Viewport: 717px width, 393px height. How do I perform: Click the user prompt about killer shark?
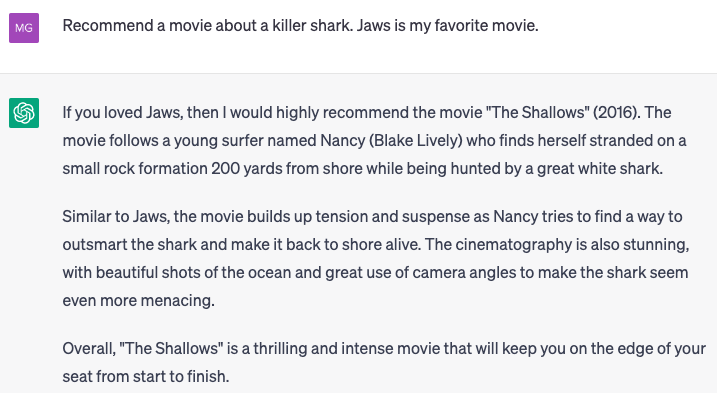pyautogui.click(x=300, y=26)
